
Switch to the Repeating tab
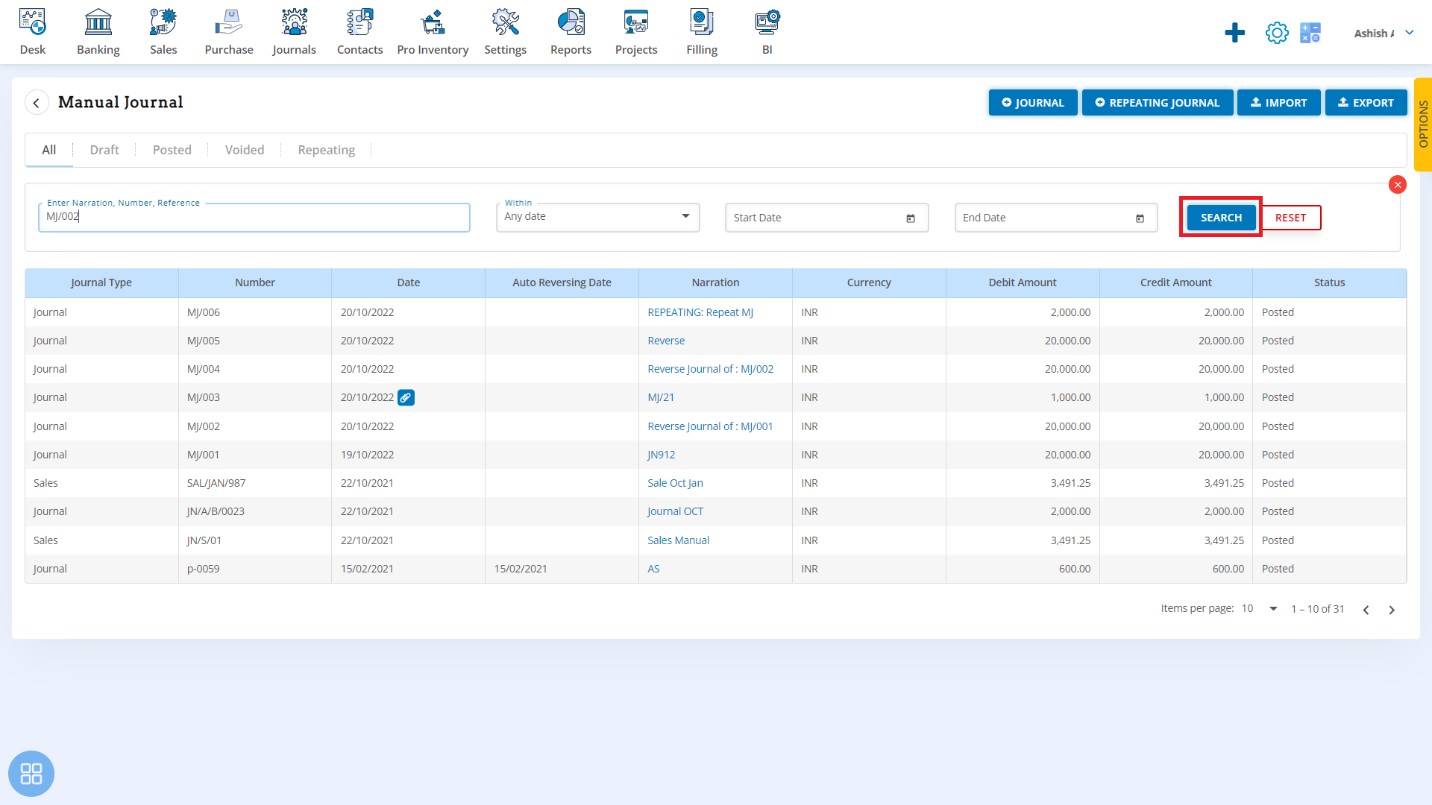click(x=326, y=150)
